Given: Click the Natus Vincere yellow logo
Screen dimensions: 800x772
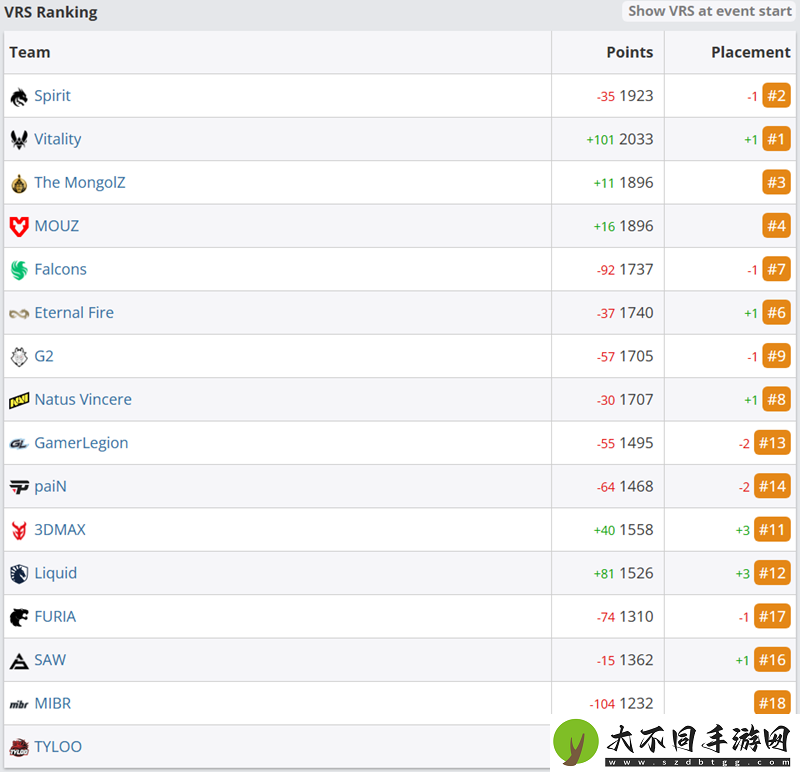Looking at the screenshot, I should 19,400.
